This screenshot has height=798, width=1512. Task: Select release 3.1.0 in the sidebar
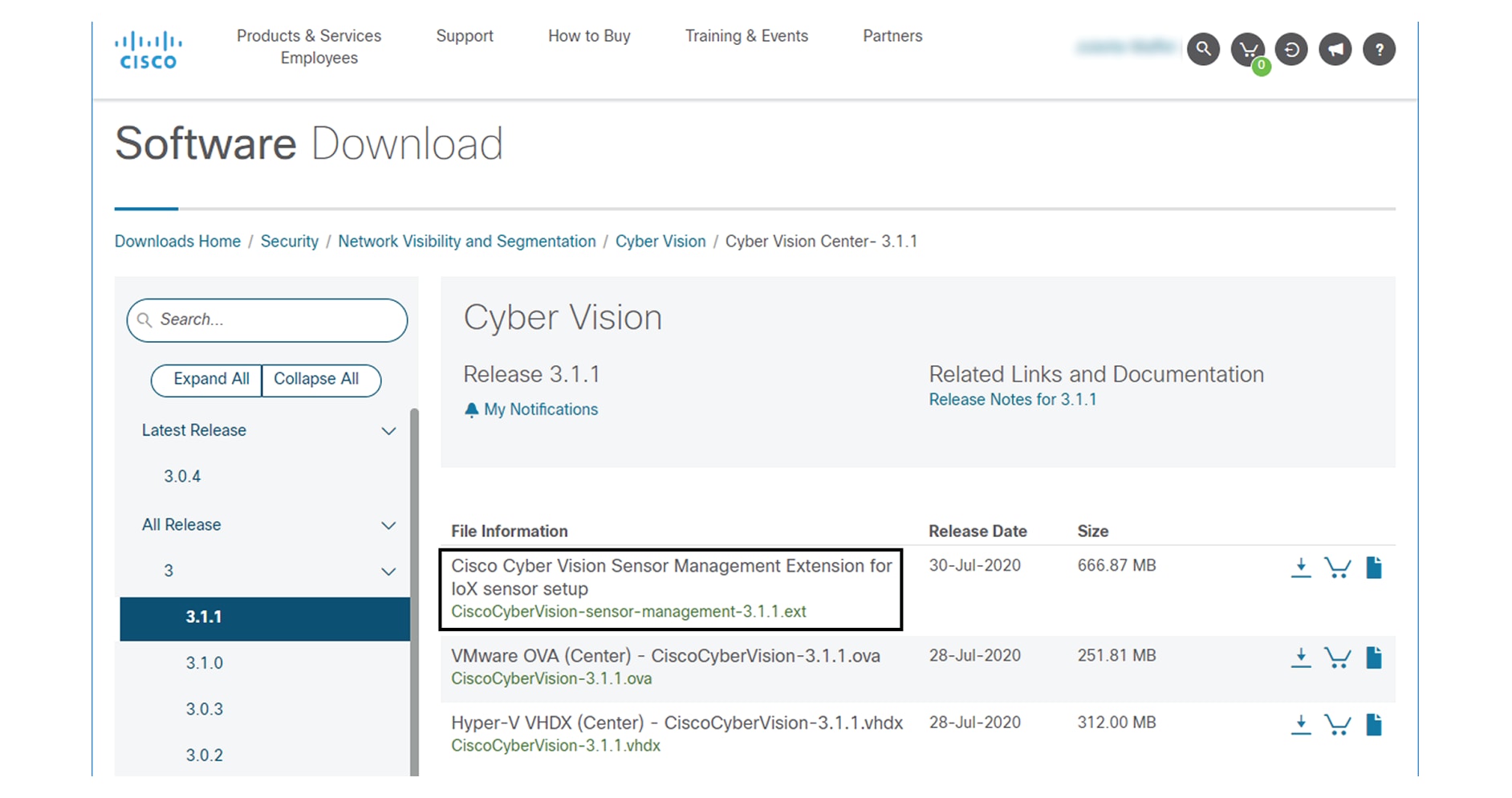click(204, 663)
